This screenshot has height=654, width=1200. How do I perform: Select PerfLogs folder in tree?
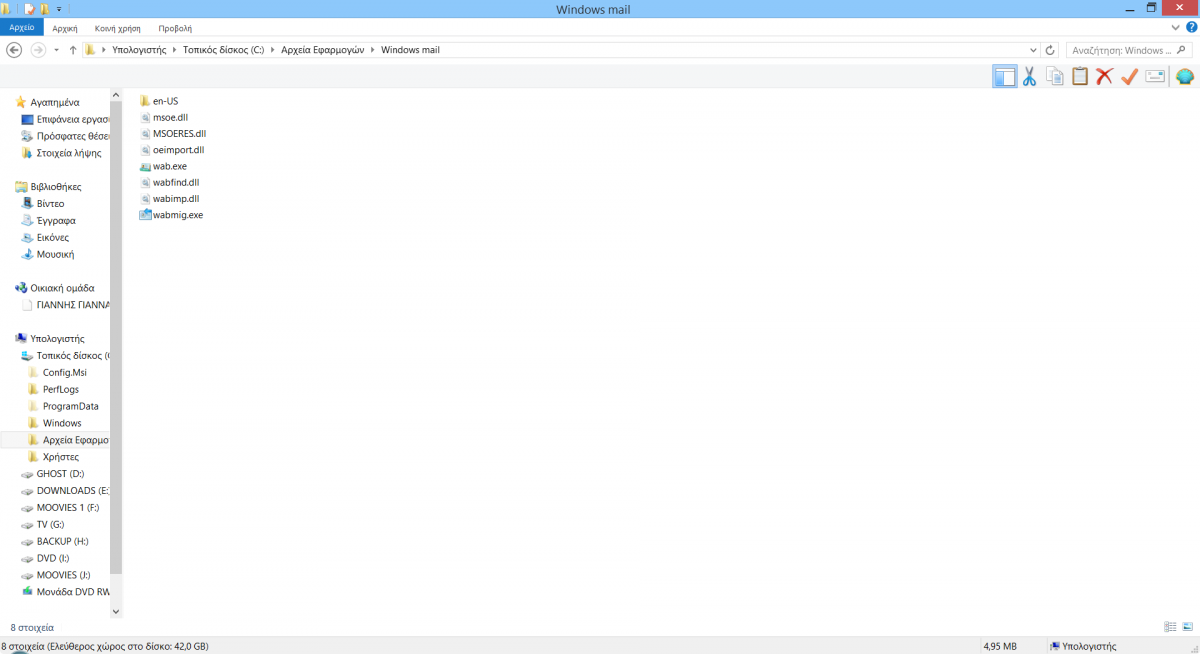point(54,389)
